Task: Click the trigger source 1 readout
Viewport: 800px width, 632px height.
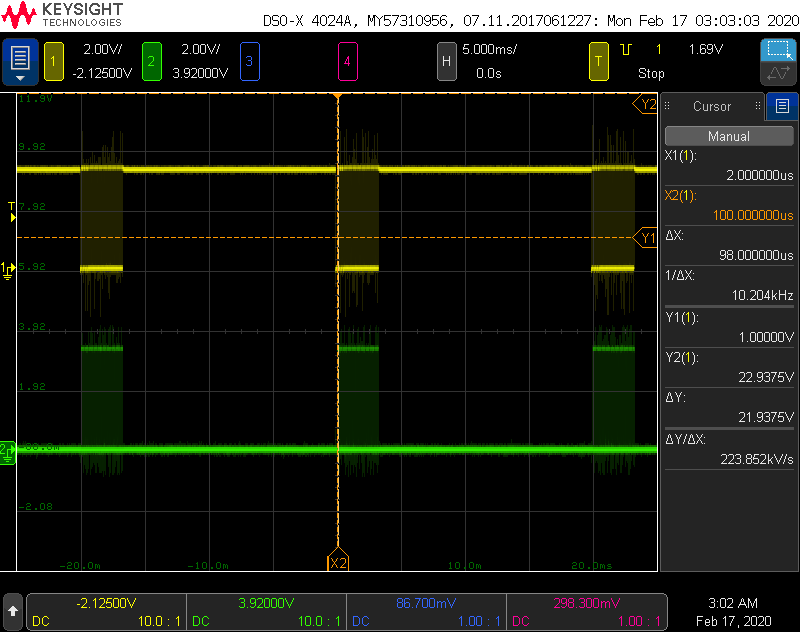Action: coord(659,49)
